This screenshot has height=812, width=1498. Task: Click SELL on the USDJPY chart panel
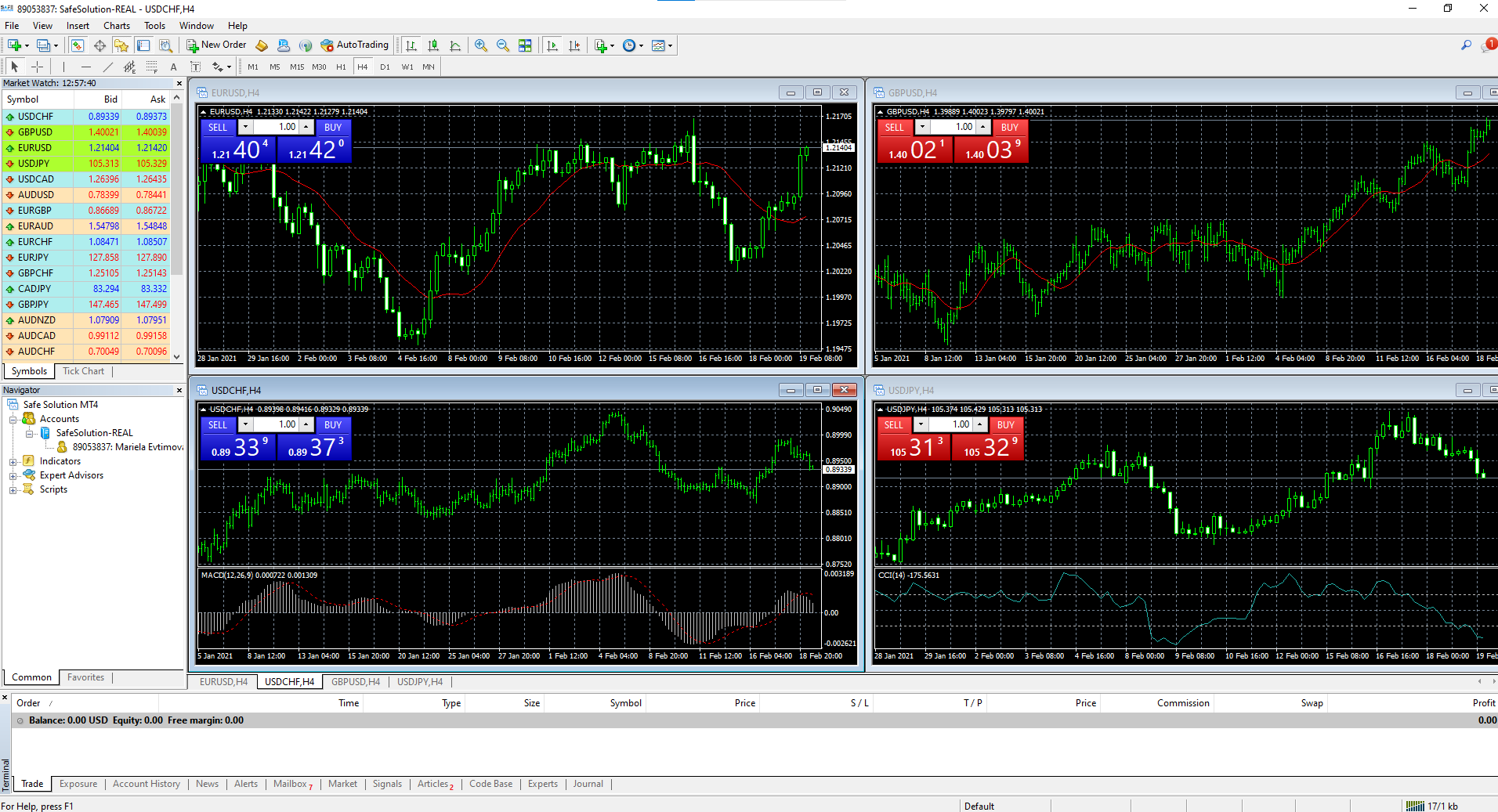tap(894, 424)
